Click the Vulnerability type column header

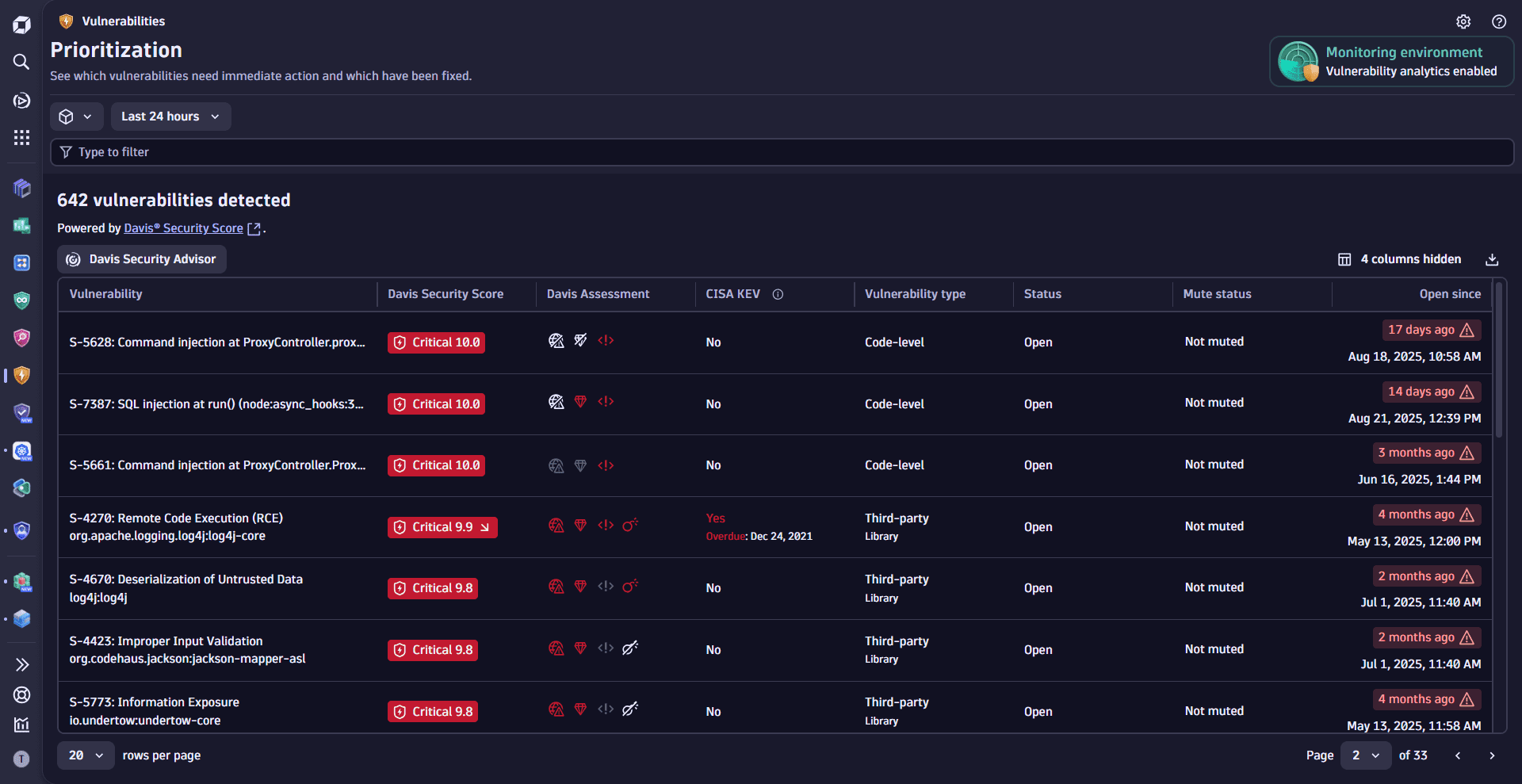click(x=915, y=294)
